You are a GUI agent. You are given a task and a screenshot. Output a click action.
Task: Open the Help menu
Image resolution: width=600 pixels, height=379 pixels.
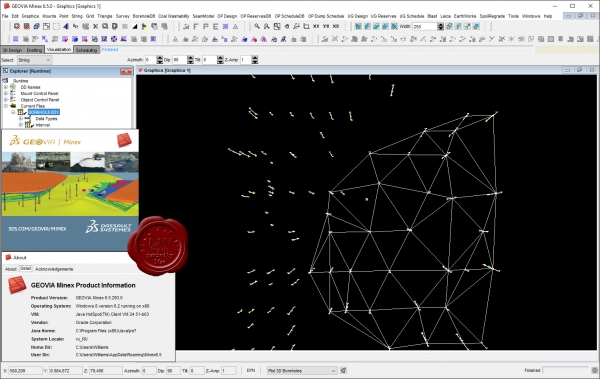click(x=548, y=16)
